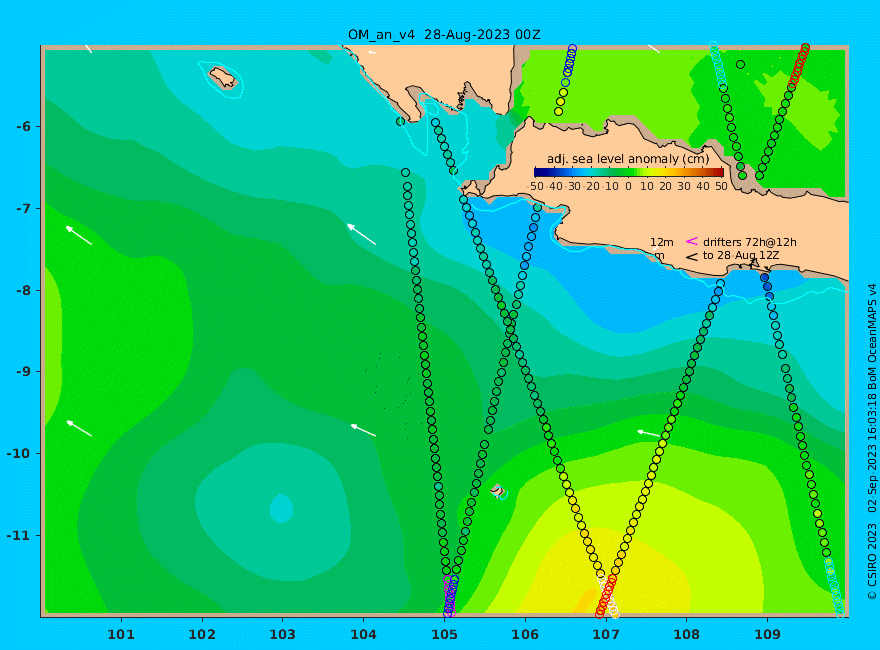Click the tiny island near 105.7°E, 10.5°S

pos(497,490)
